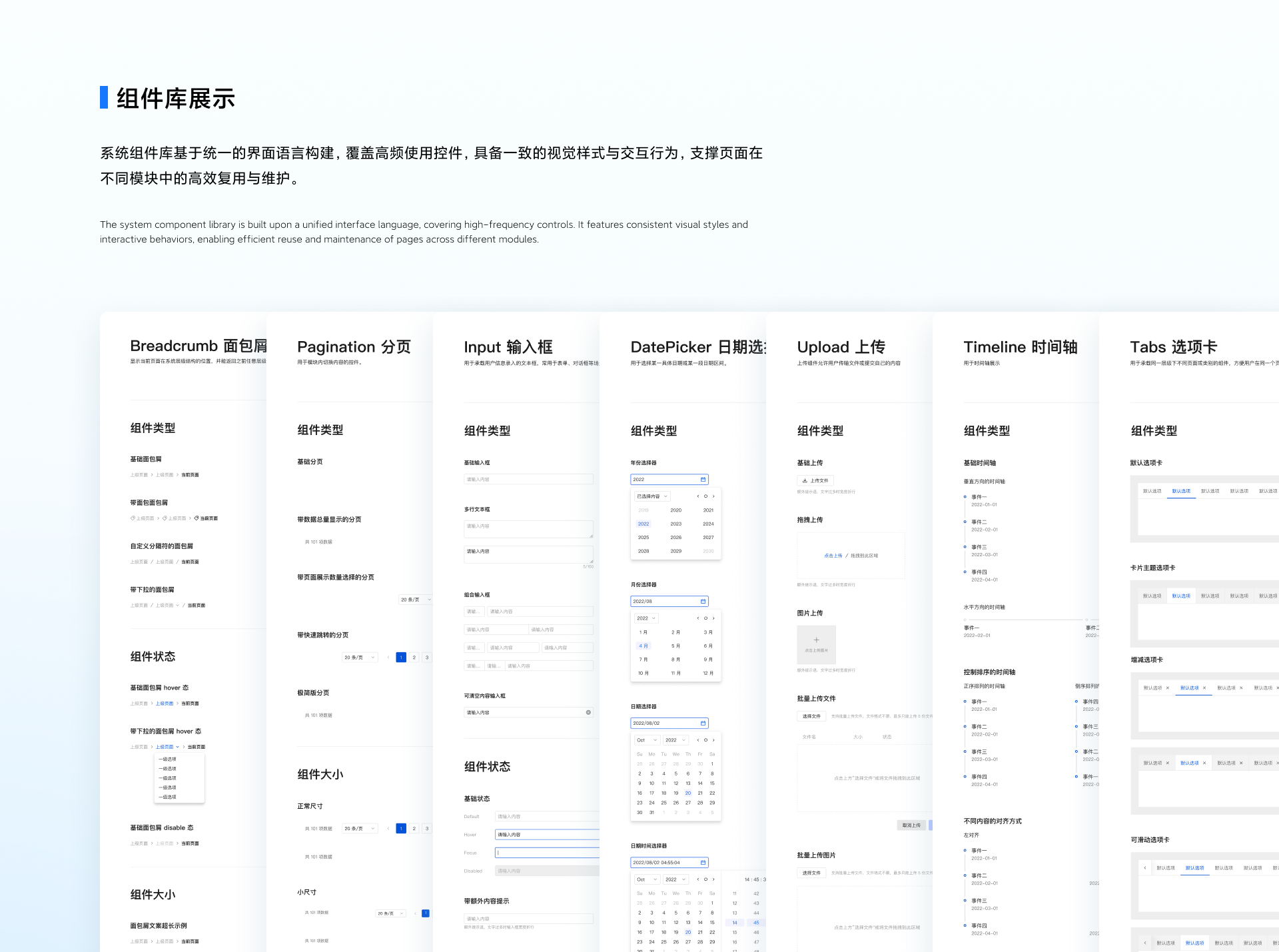The image size is (1279, 952).
Task: Click left scroll arrow in first 可滑动选项卡 row
Action: 1145,868
